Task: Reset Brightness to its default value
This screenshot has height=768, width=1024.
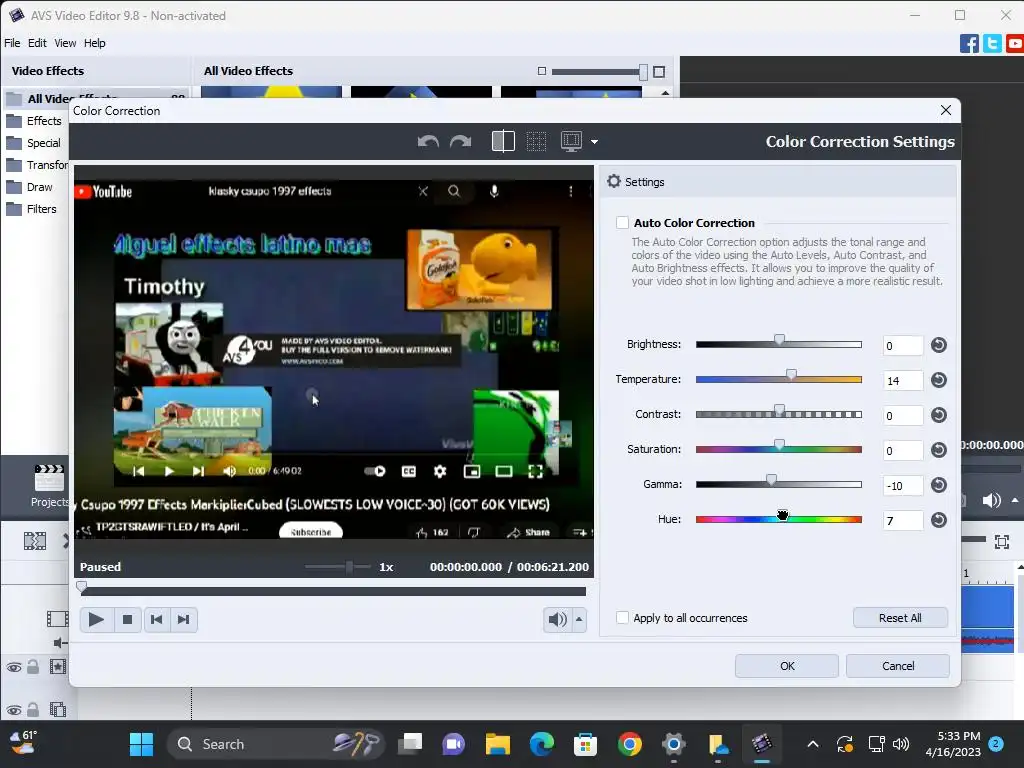Action: pos(938,345)
